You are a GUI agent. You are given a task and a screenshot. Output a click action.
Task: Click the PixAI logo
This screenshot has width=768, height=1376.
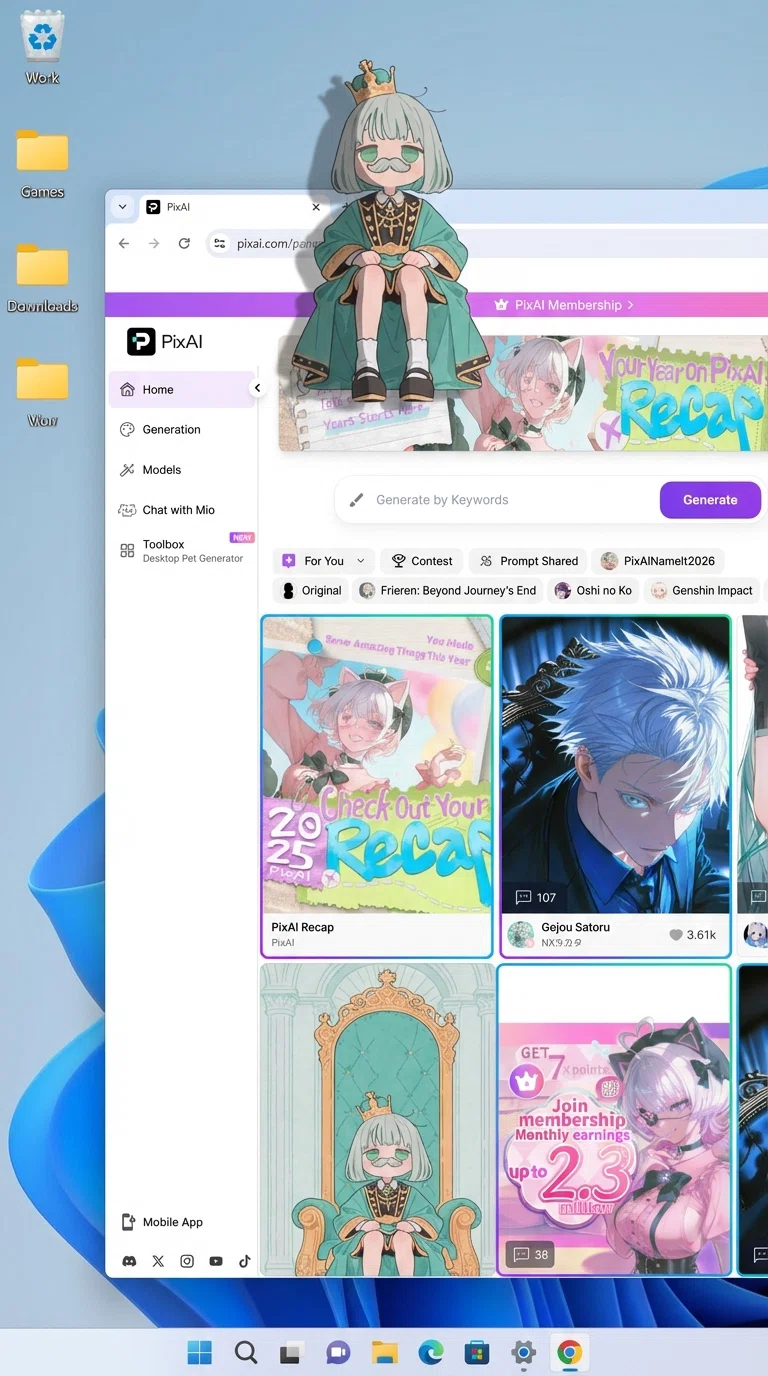pyautogui.click(x=165, y=341)
